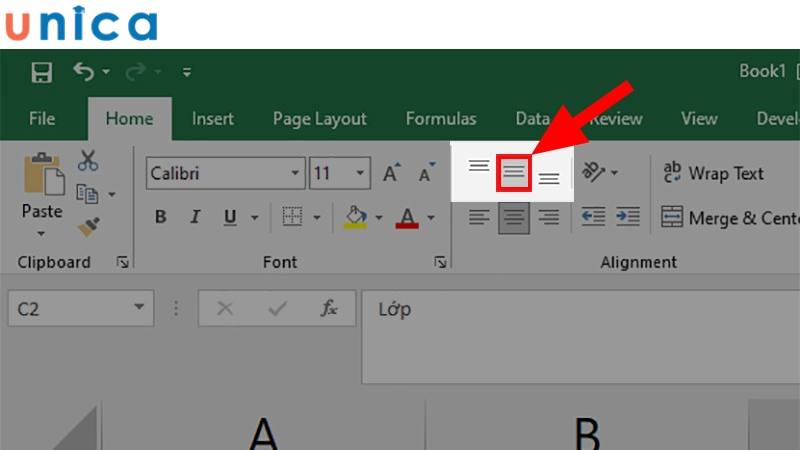Click Increase Font Size icon
The image size is (800, 450).
tap(392, 173)
